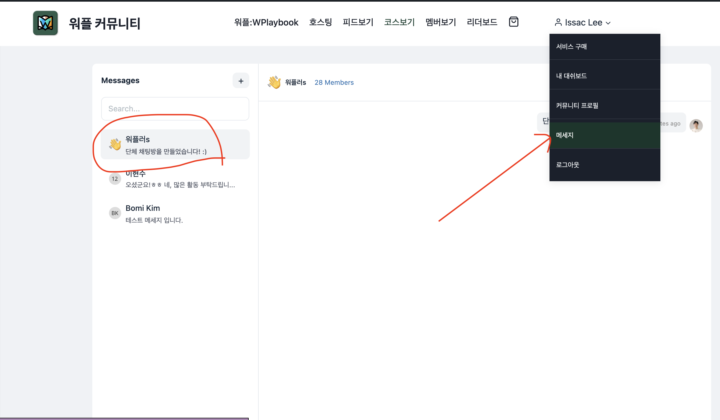The image size is (720, 420).
Task: Click the 워플러s name in chat header
Action: [295, 83]
